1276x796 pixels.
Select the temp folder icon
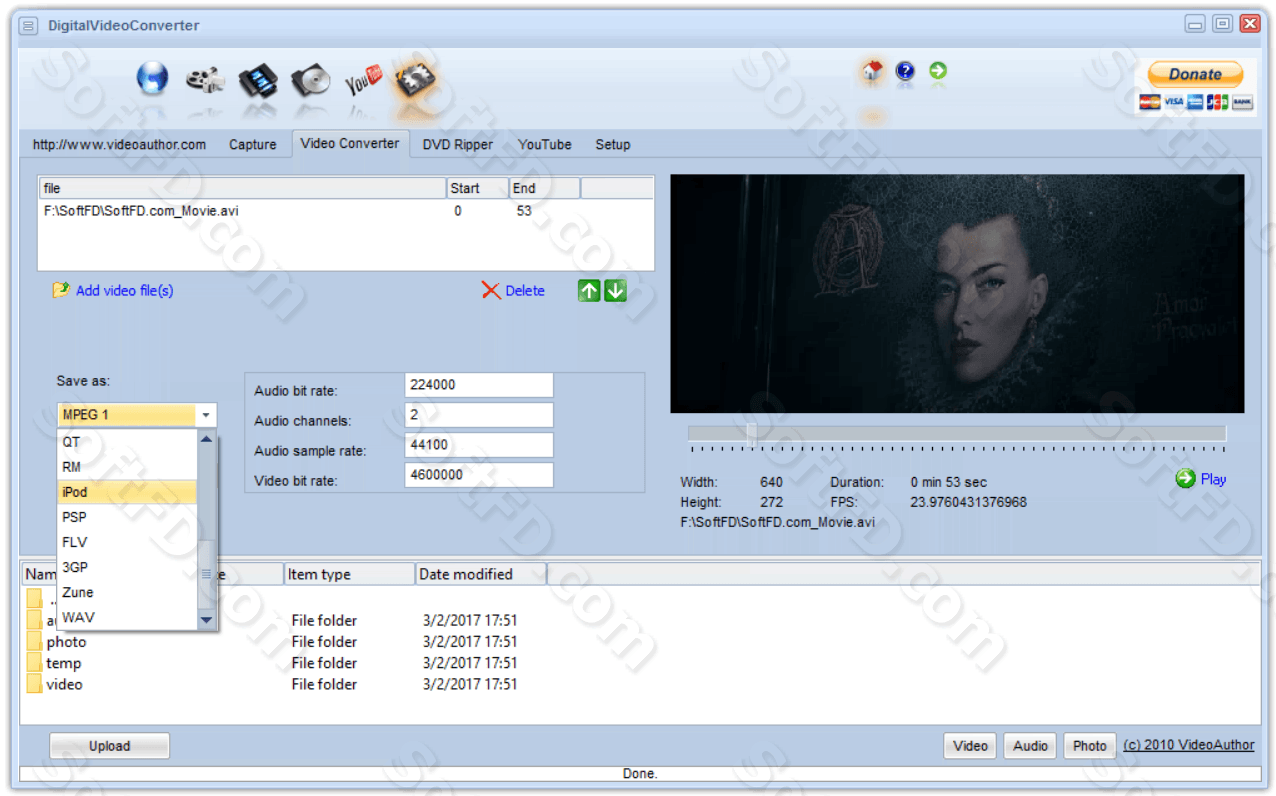(35, 663)
